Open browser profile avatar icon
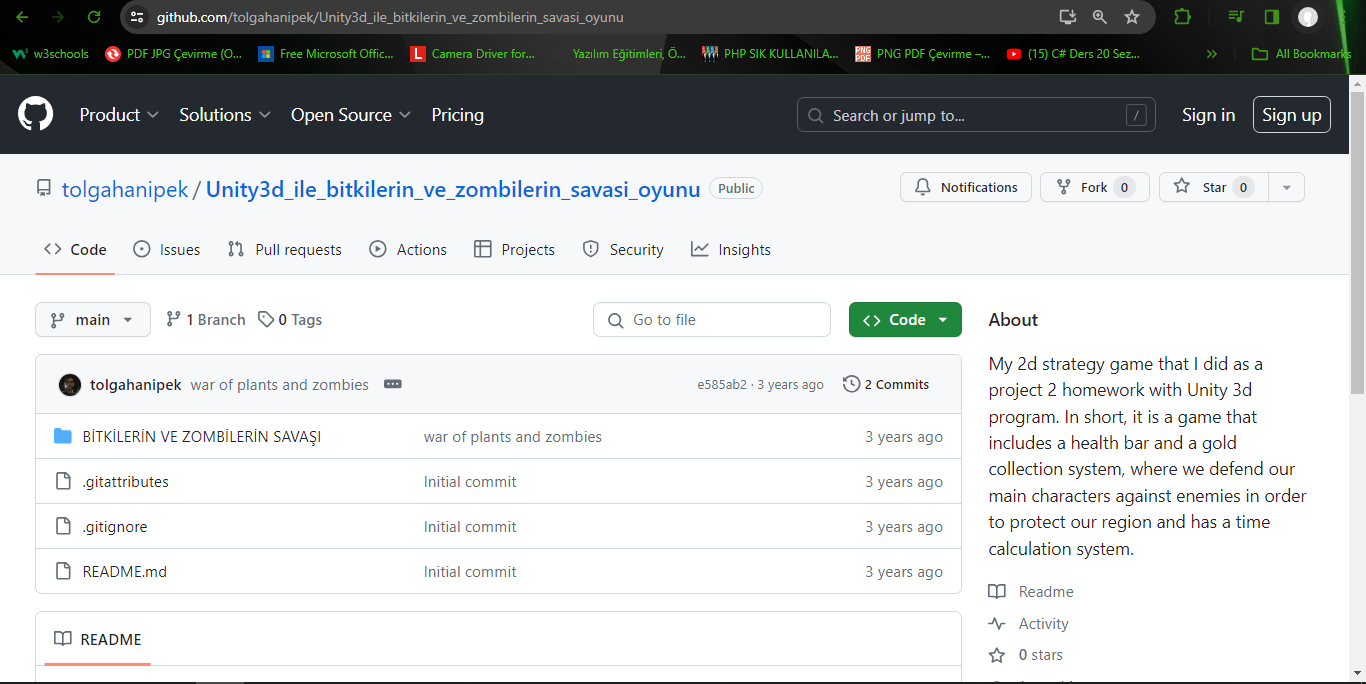Image resolution: width=1366 pixels, height=684 pixels. pyautogui.click(x=1307, y=17)
